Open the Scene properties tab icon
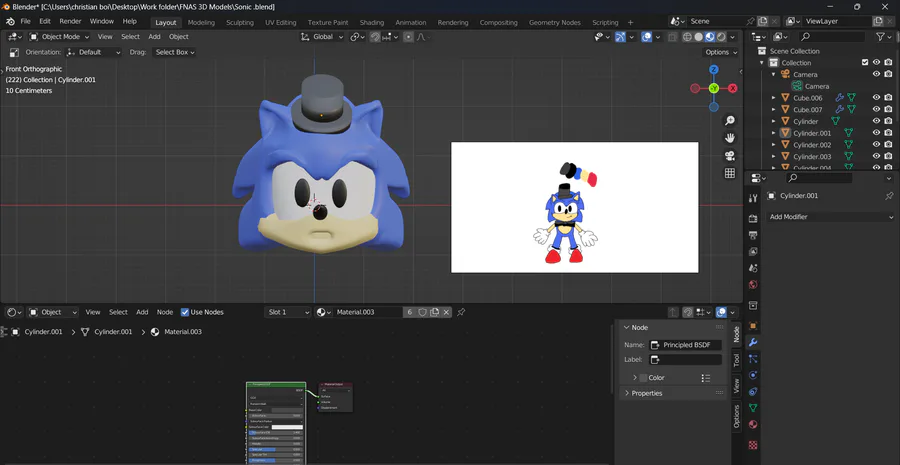The image size is (900, 465). pyautogui.click(x=753, y=268)
